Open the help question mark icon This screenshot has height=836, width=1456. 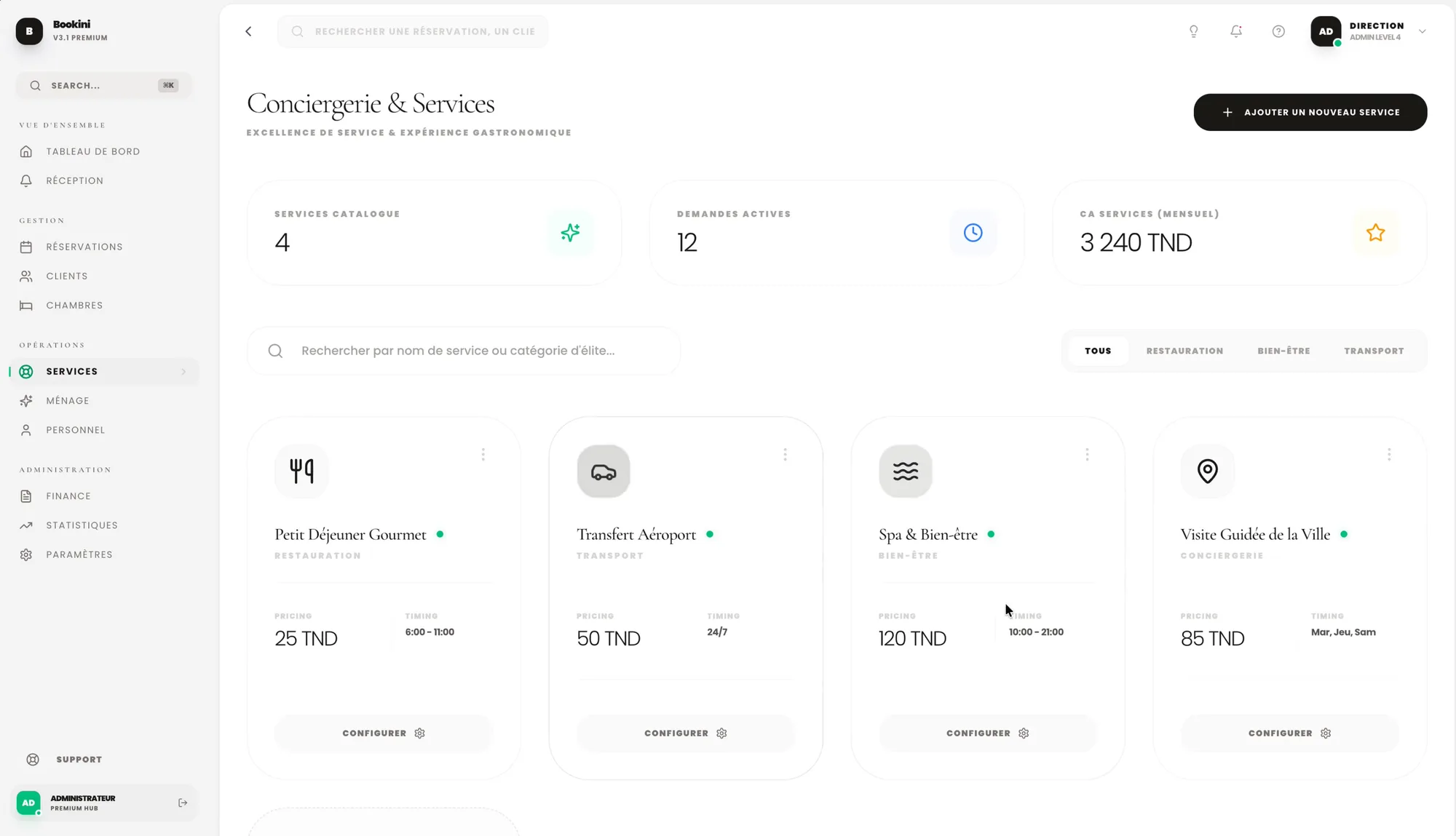click(x=1278, y=31)
